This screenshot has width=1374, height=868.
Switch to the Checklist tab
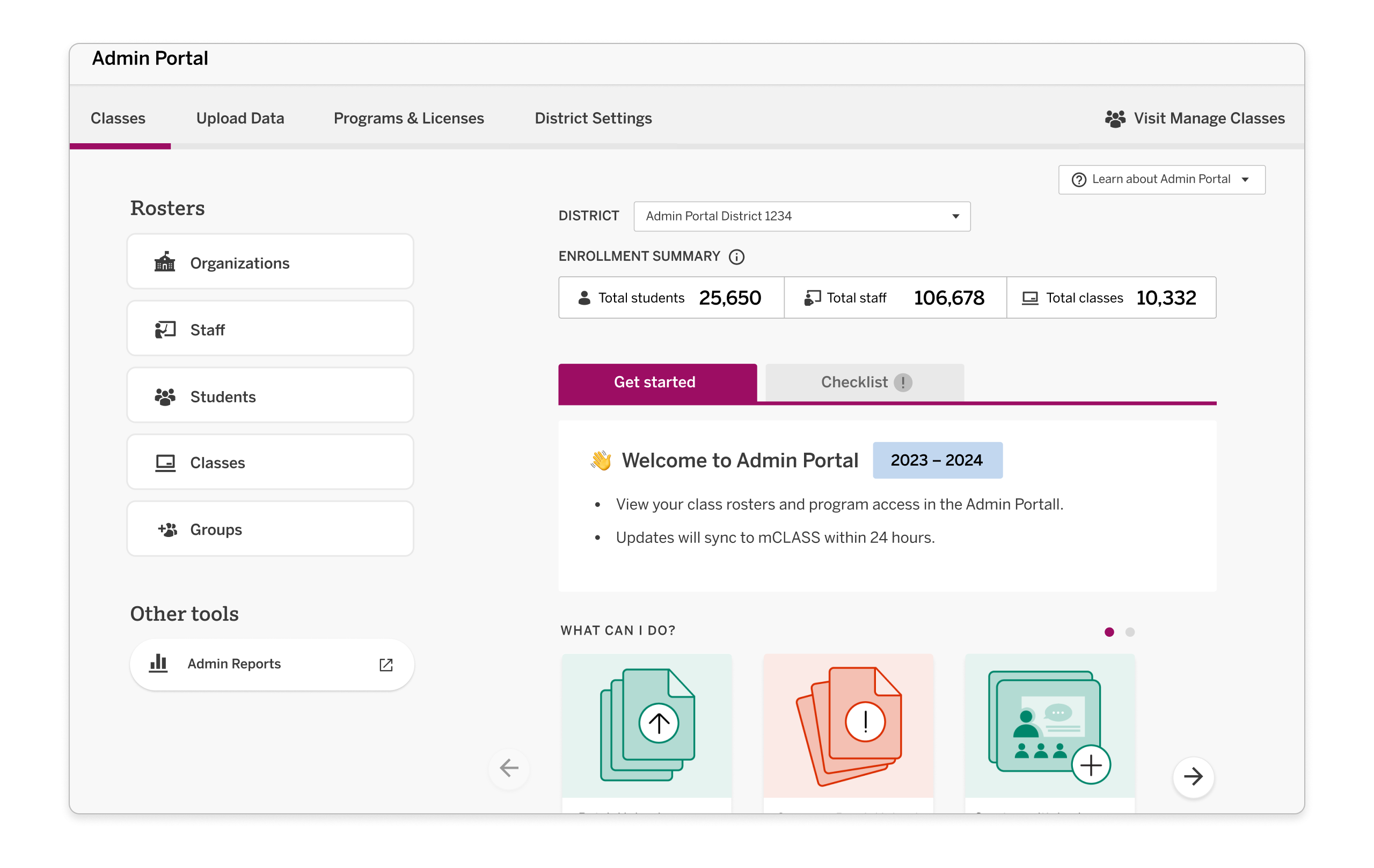[854, 382]
